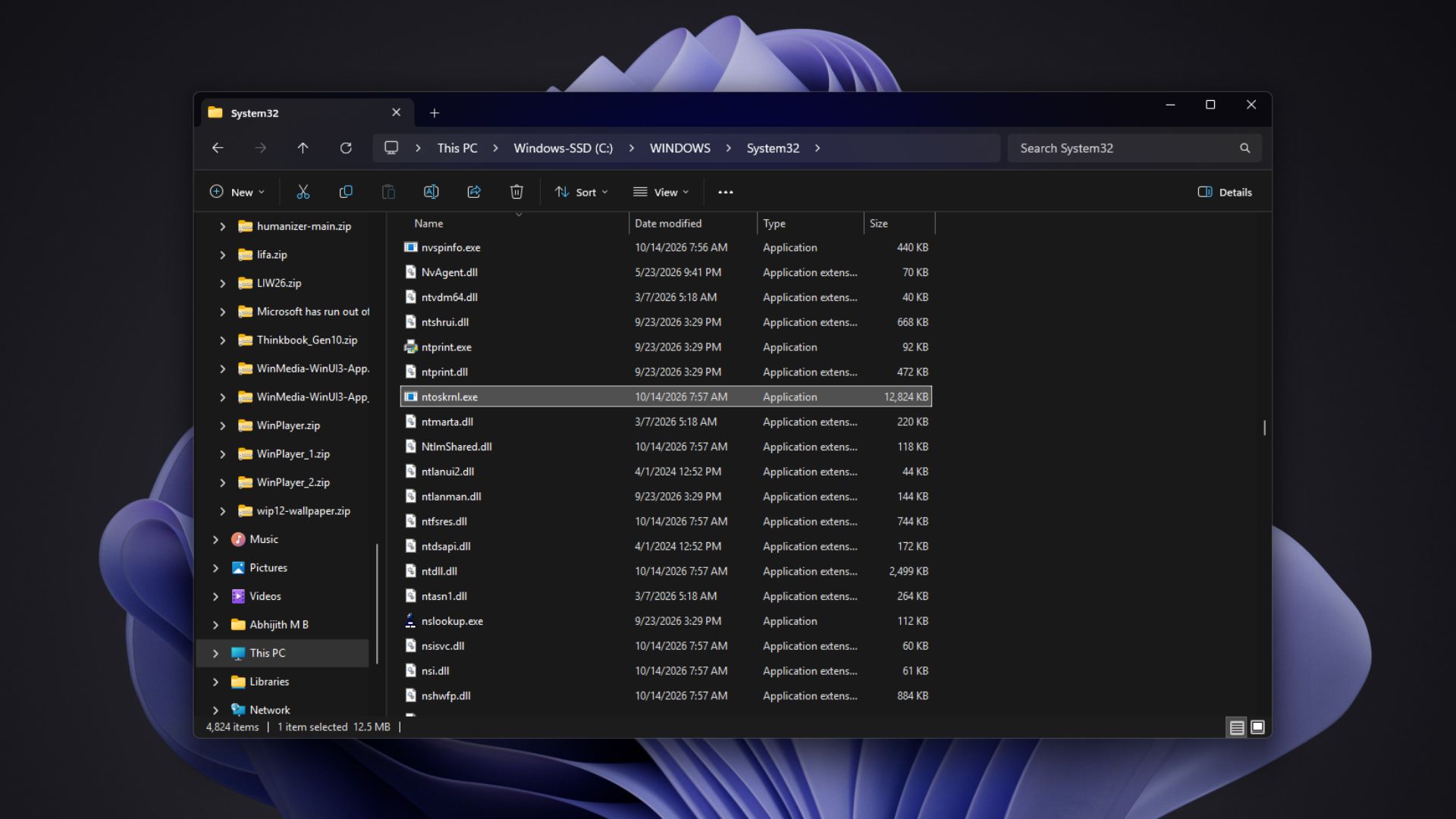Click the nslookup.exe file icon

pyautogui.click(x=410, y=621)
